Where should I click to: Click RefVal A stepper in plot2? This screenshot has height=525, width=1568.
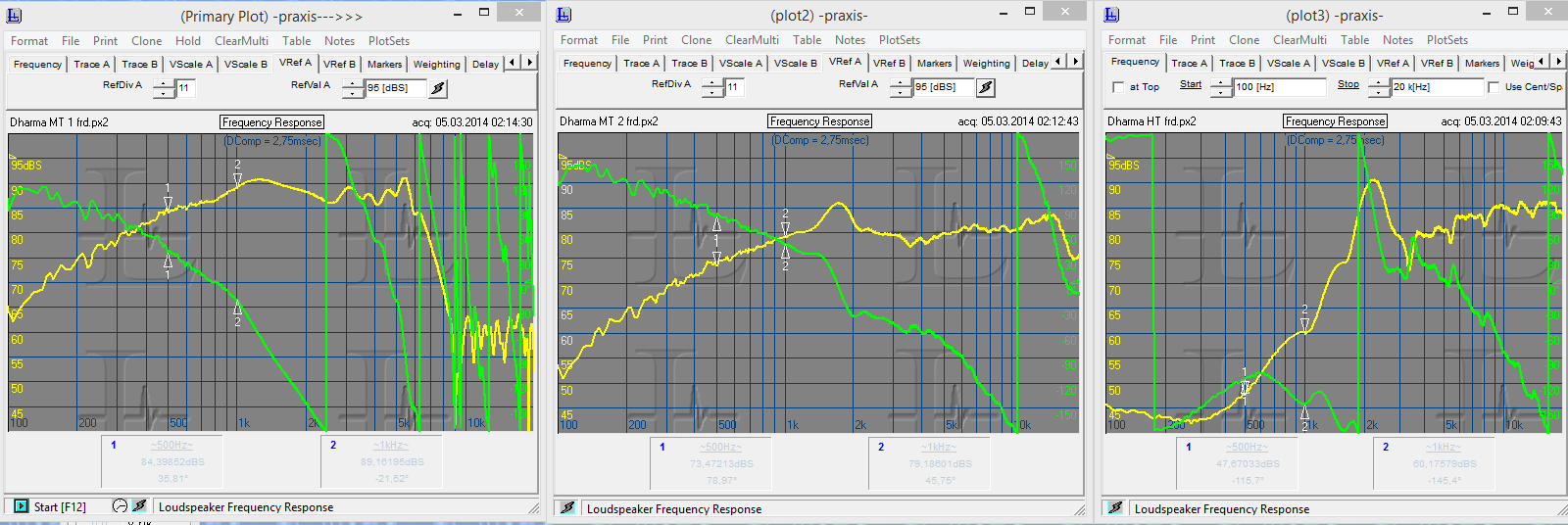902,87
